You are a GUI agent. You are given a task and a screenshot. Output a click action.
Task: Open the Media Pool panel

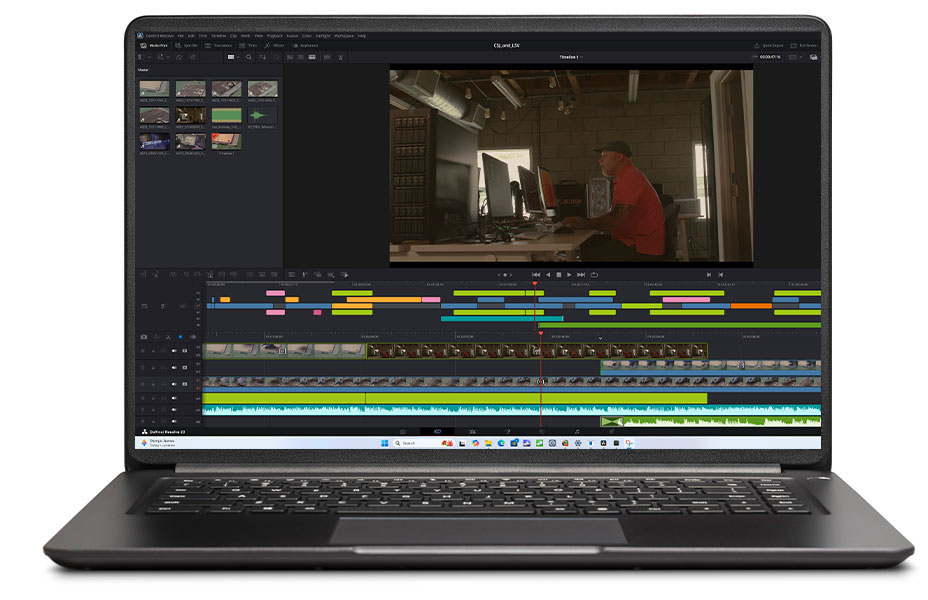pyautogui.click(x=154, y=46)
